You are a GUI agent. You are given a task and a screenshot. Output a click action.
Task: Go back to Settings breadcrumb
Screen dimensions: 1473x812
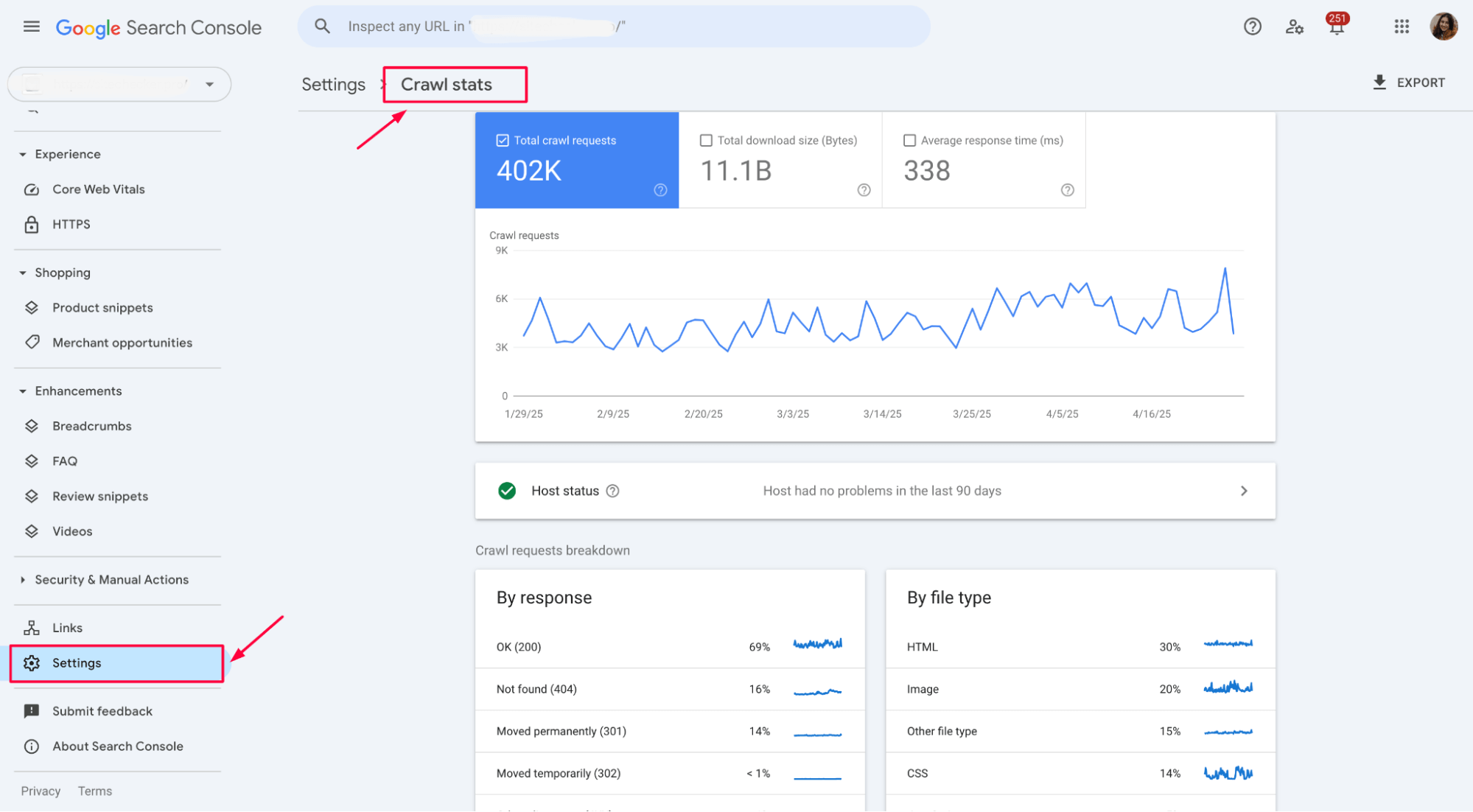point(333,85)
